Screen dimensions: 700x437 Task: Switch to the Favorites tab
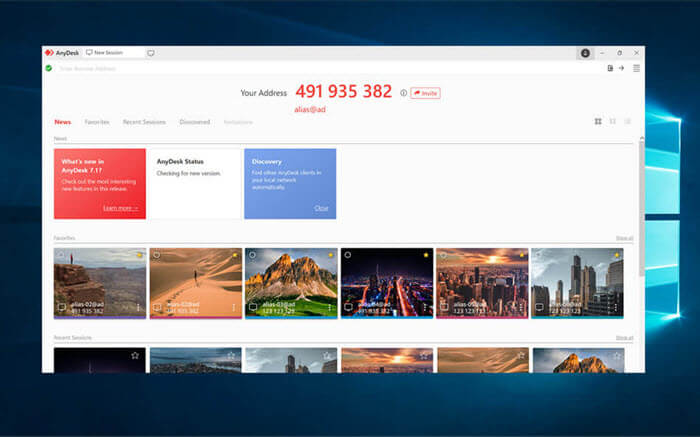pyautogui.click(x=97, y=122)
